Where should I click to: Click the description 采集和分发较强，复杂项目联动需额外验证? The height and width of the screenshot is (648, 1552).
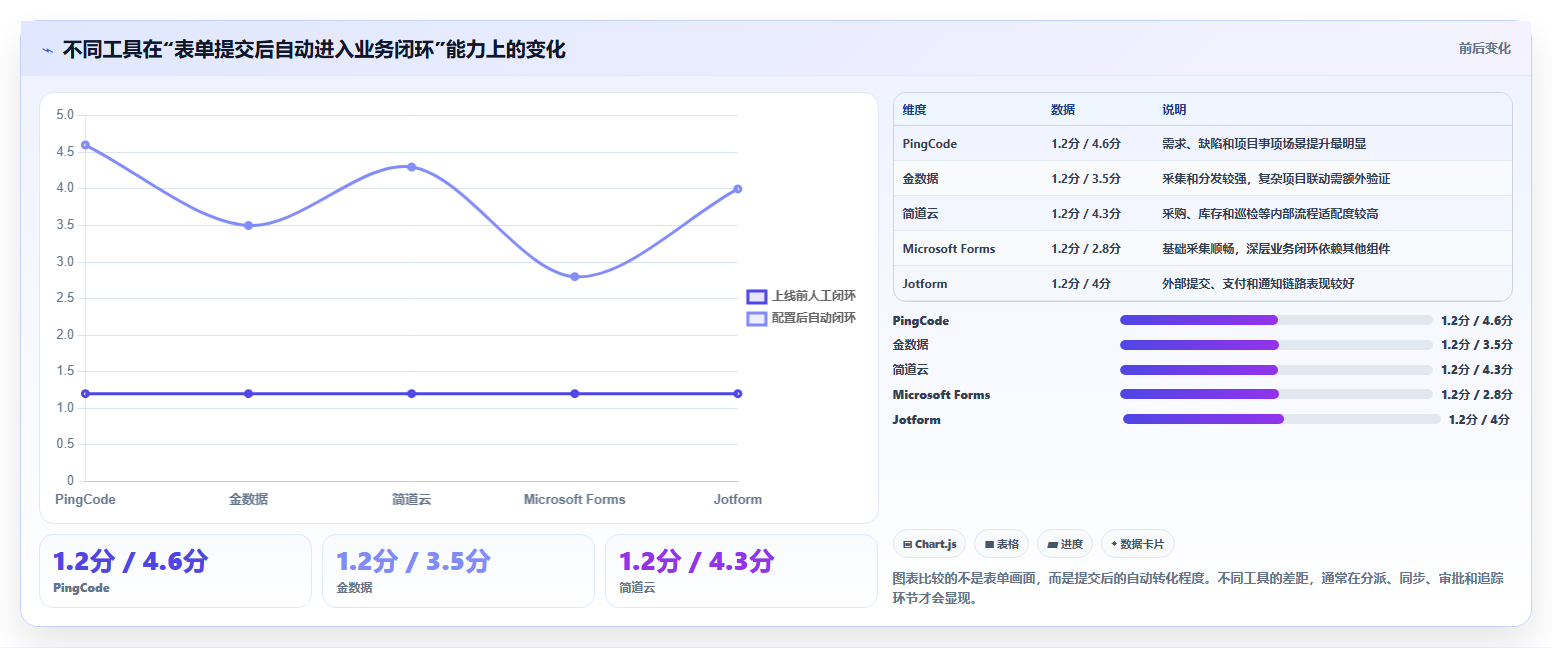[x=1276, y=179]
